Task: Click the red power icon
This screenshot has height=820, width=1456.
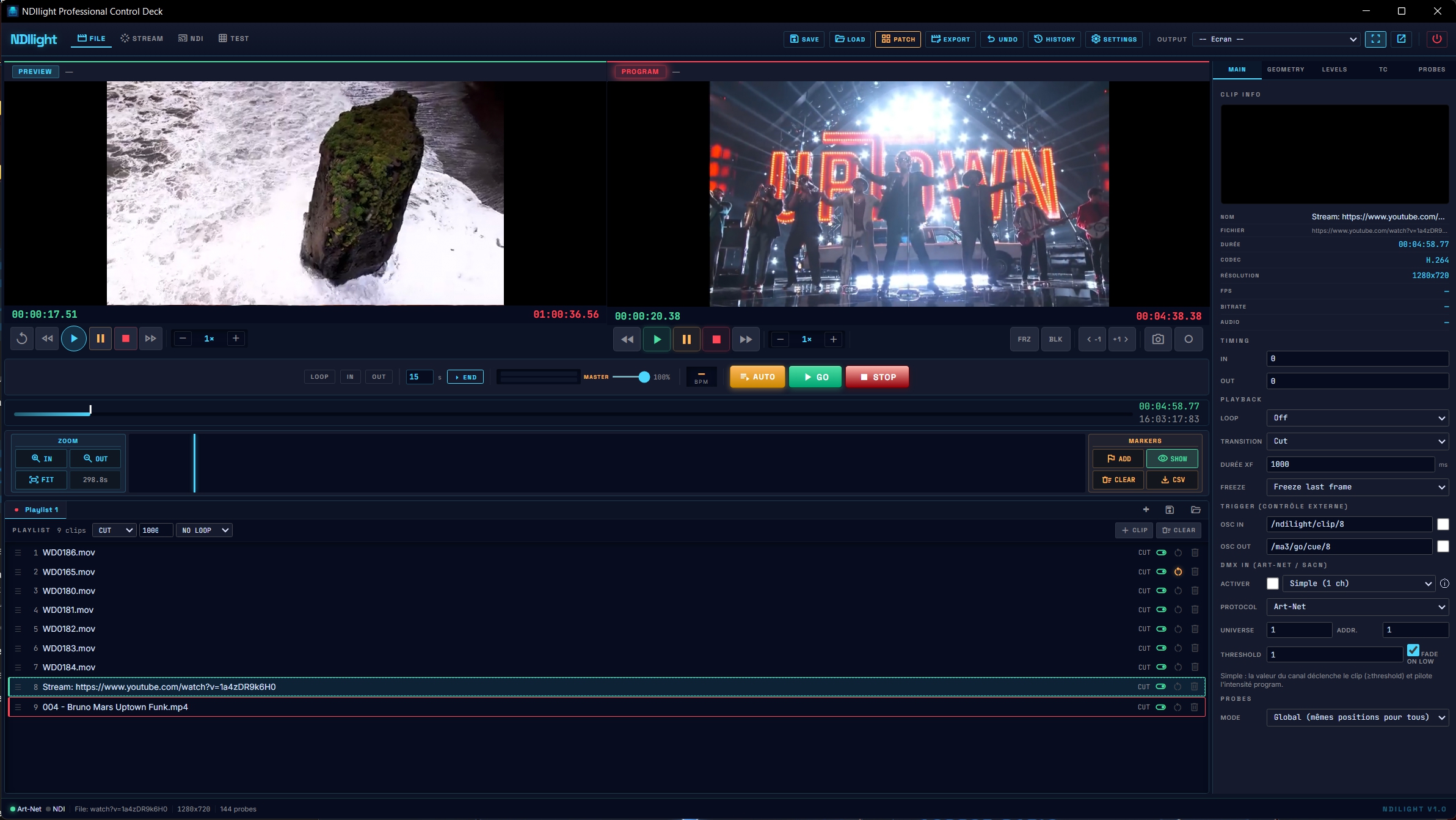Action: pos(1437,39)
